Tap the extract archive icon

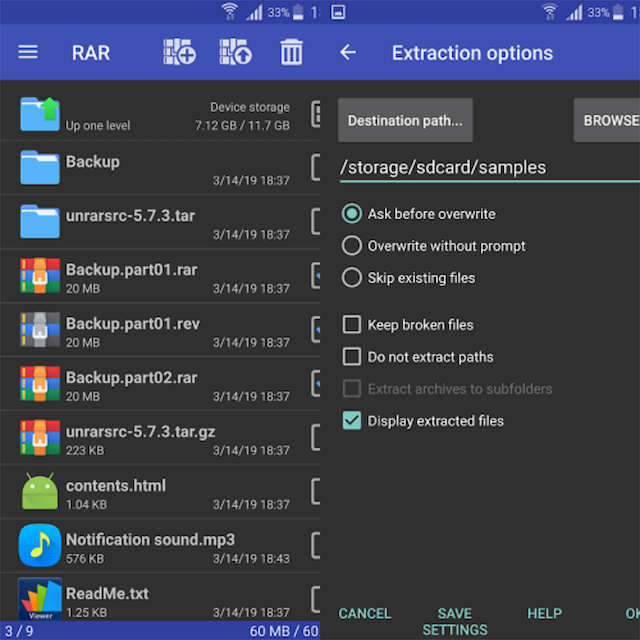[236, 52]
